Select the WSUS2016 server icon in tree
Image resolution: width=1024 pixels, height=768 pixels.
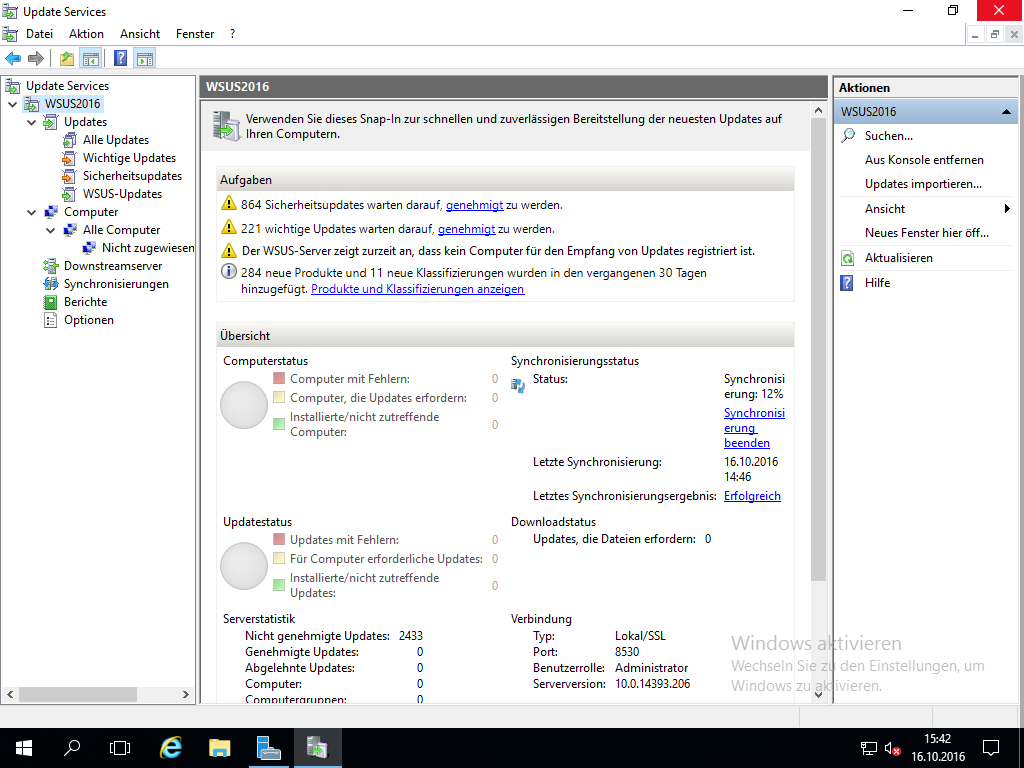(x=31, y=104)
